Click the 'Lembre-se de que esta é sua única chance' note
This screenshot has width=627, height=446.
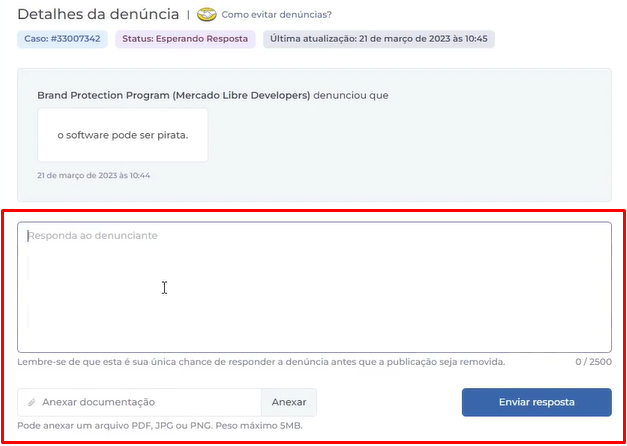coord(261,362)
